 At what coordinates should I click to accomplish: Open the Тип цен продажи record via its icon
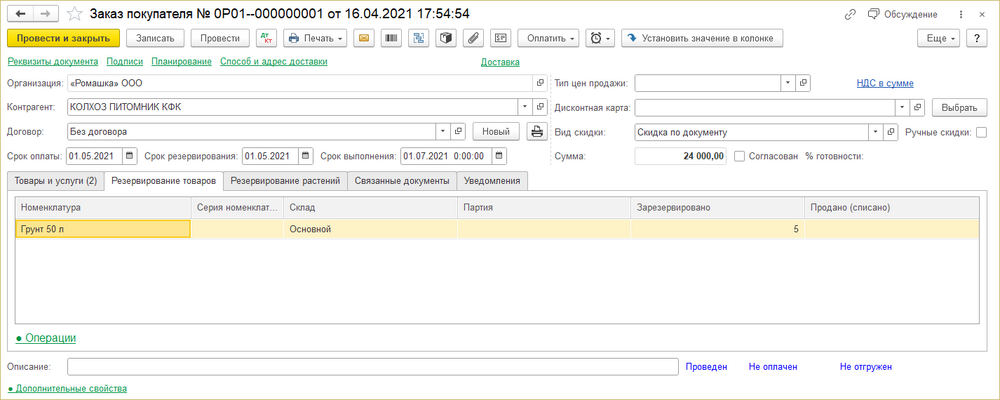point(803,83)
